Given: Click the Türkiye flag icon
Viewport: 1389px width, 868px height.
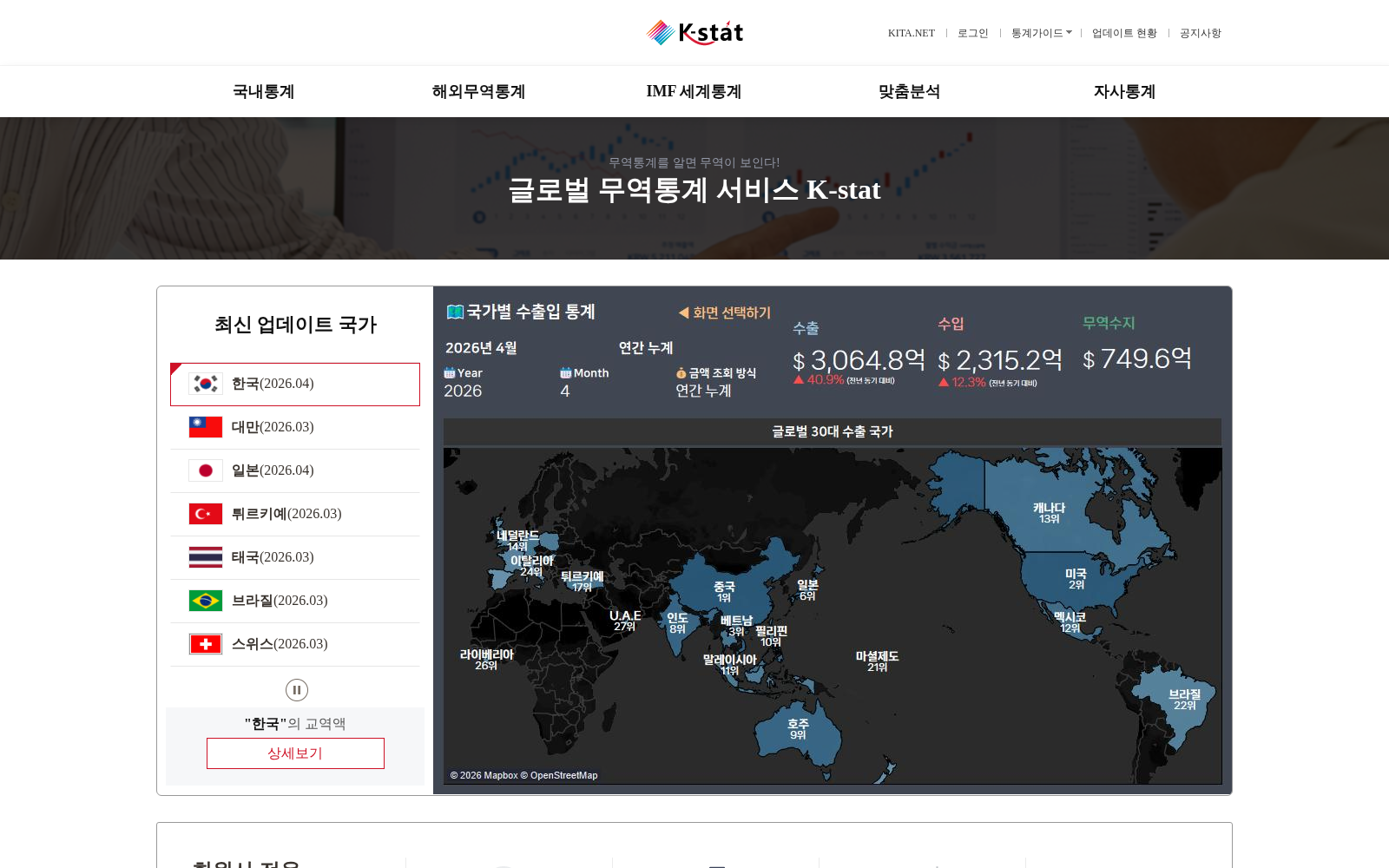Looking at the screenshot, I should point(206,514).
